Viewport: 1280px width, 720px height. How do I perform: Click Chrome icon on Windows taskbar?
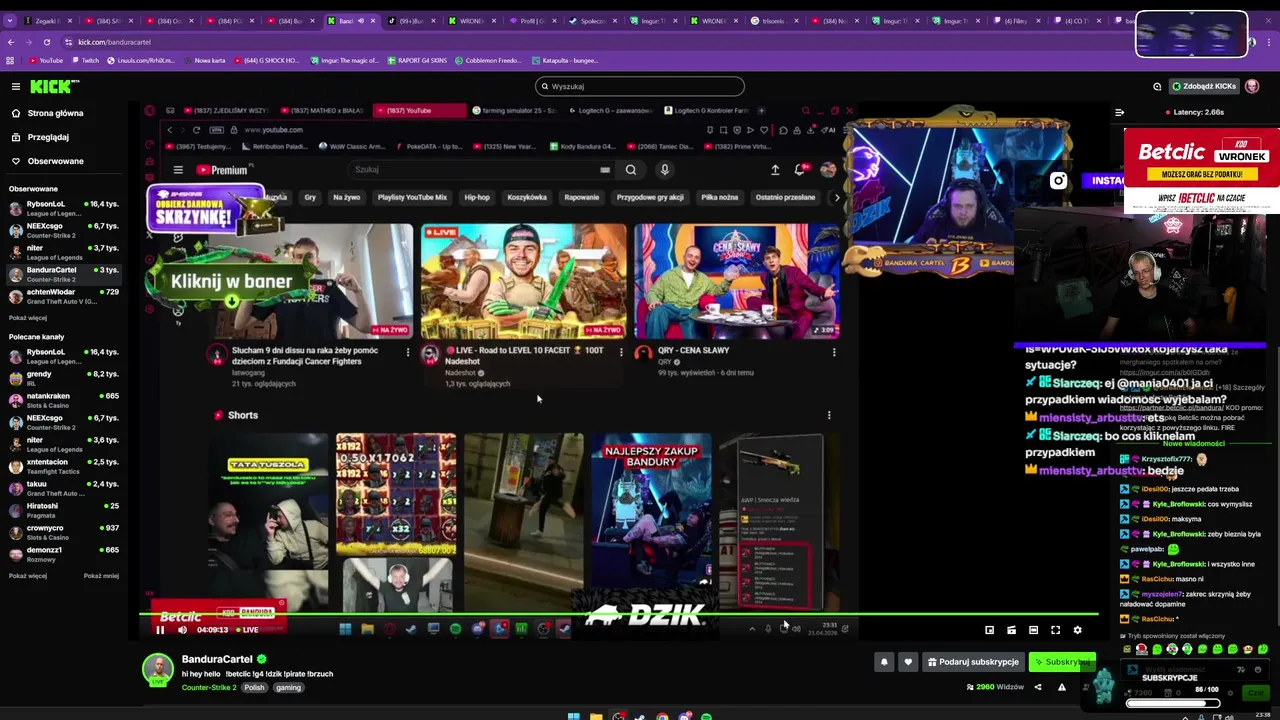(x=662, y=716)
